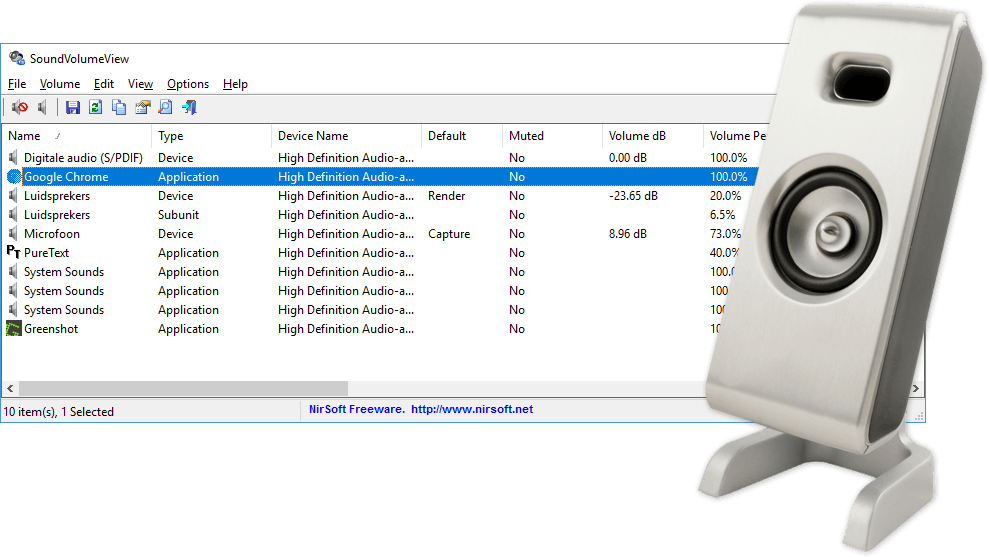Viewport: 989px width, 557px height.
Task: Click the PureText row icon
Action: pyautogui.click(x=13, y=252)
